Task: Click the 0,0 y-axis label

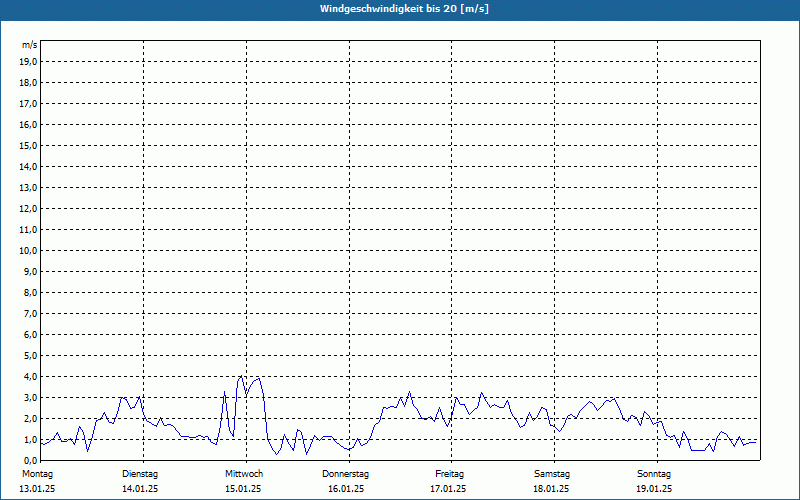Action: [x=30, y=460]
